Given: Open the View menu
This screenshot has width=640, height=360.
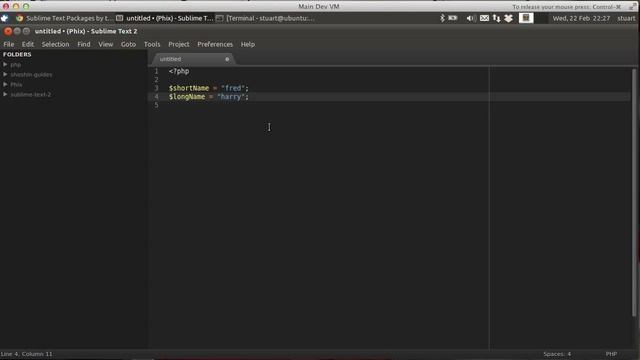Looking at the screenshot, I should 105,44.
